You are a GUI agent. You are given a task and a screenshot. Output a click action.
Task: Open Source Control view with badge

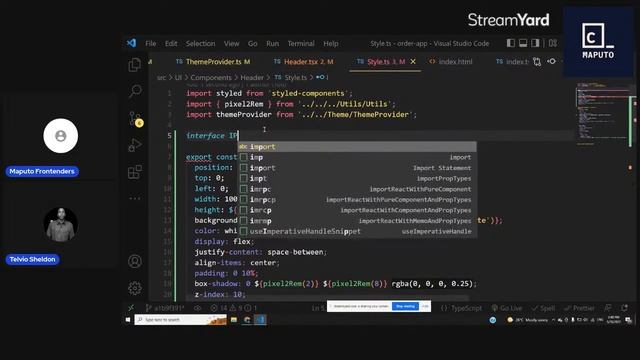136,119
